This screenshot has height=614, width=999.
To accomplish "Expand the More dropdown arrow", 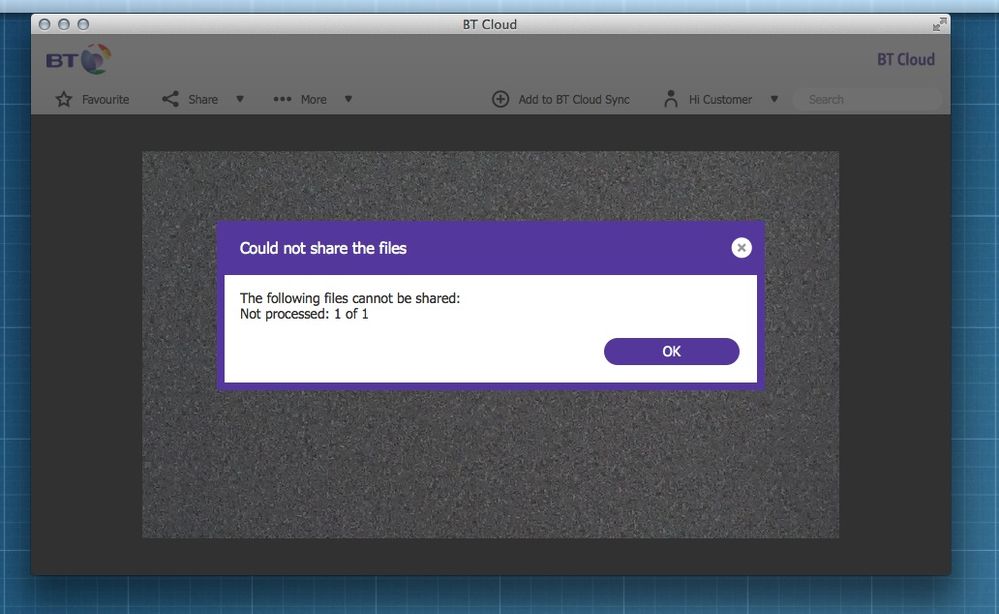I will [349, 99].
